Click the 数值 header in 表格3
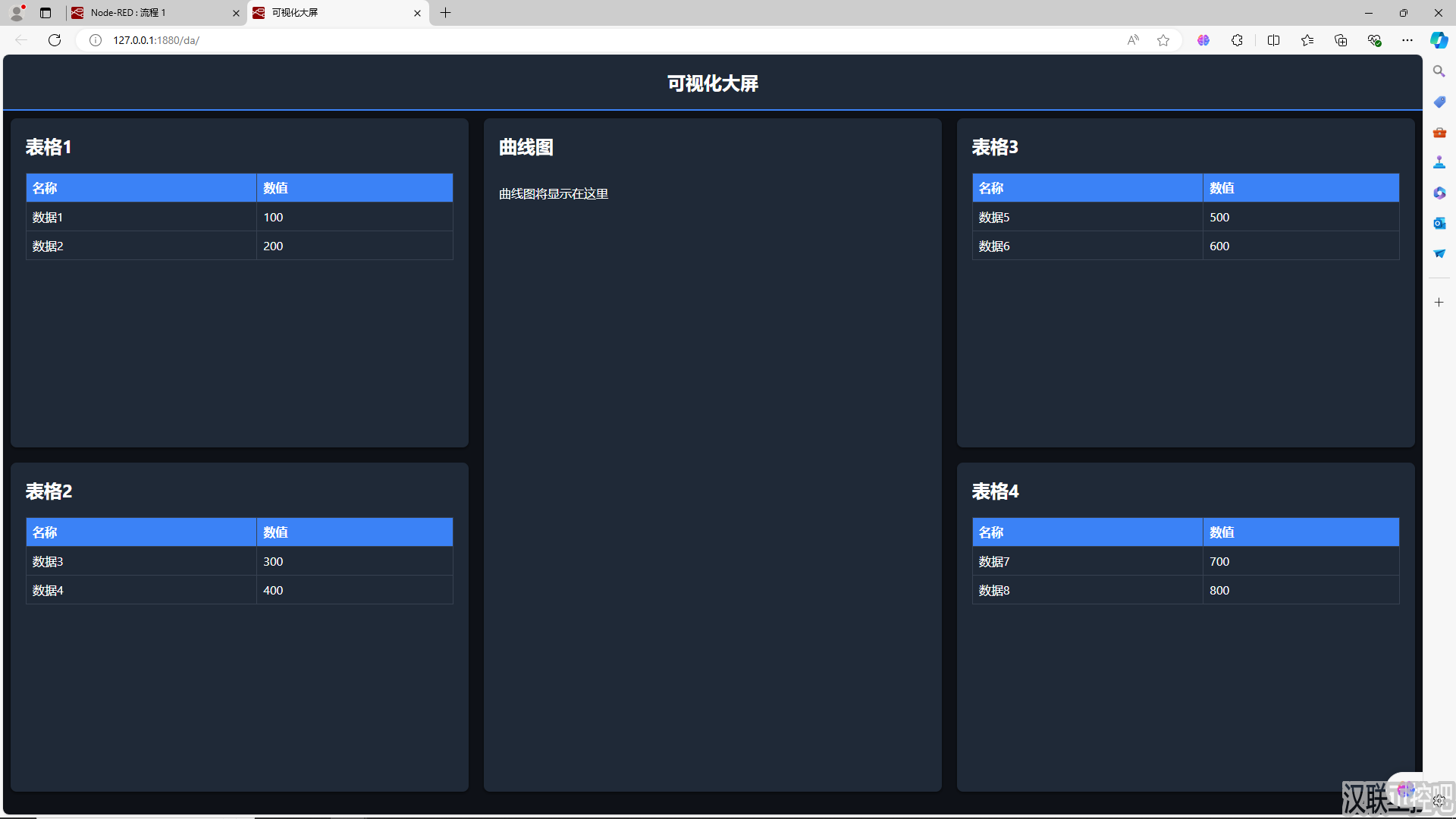Viewport: 1456px width, 819px height. pyautogui.click(x=1301, y=188)
